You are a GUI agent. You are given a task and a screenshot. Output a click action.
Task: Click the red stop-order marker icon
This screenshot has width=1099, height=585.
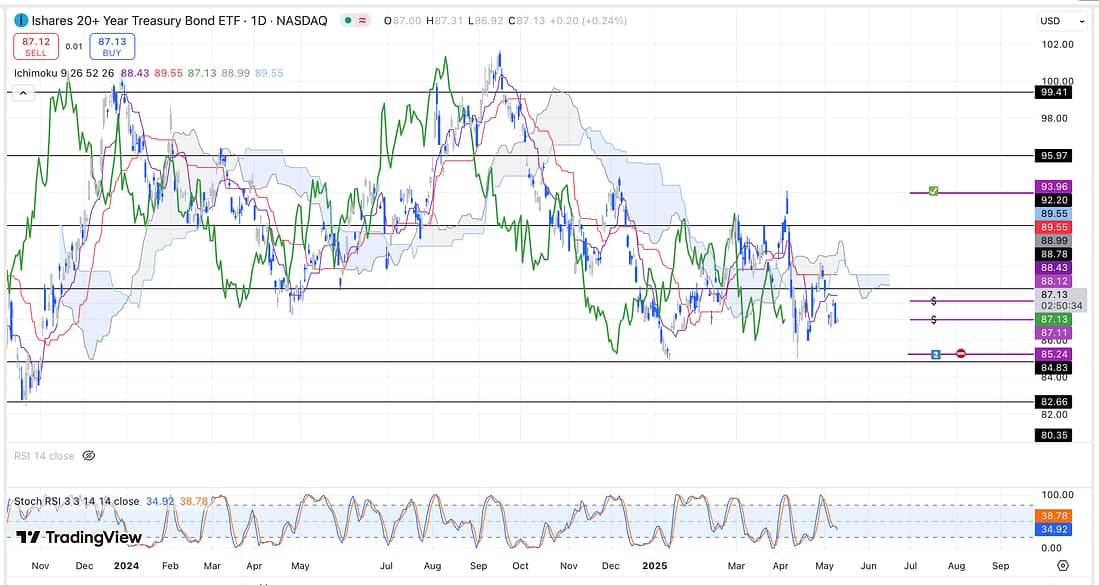pyautogui.click(x=961, y=354)
